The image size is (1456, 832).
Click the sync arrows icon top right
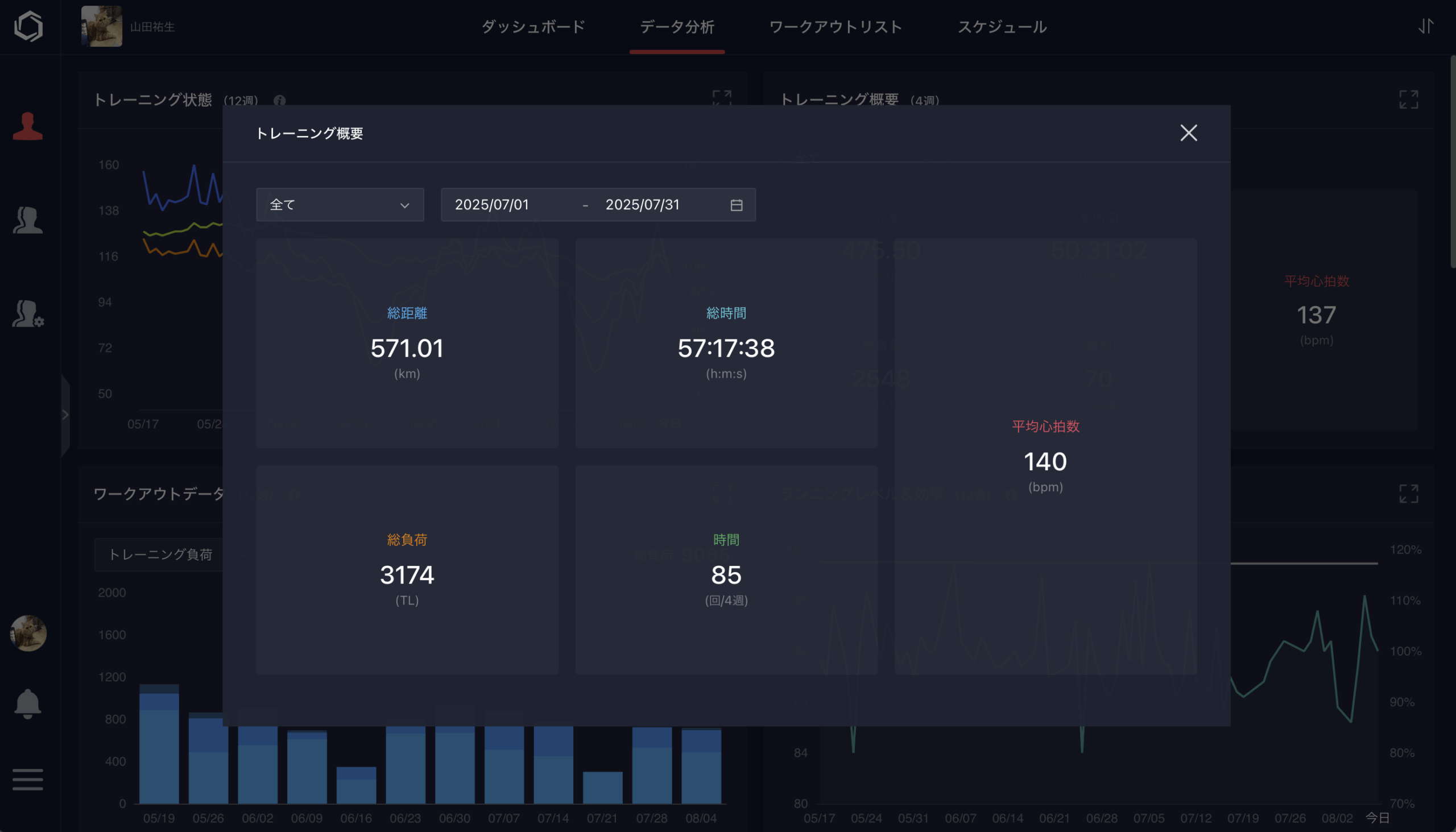(1426, 26)
